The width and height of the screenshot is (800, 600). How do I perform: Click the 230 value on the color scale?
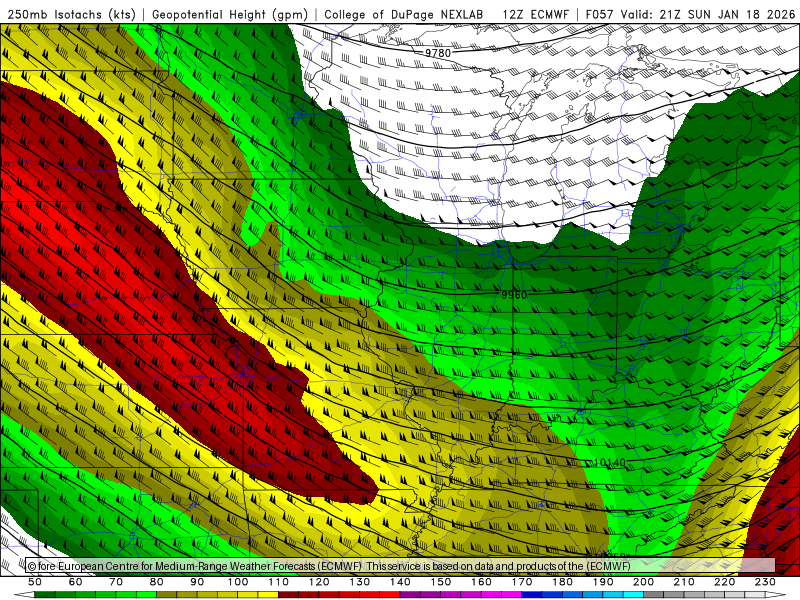coord(765,582)
